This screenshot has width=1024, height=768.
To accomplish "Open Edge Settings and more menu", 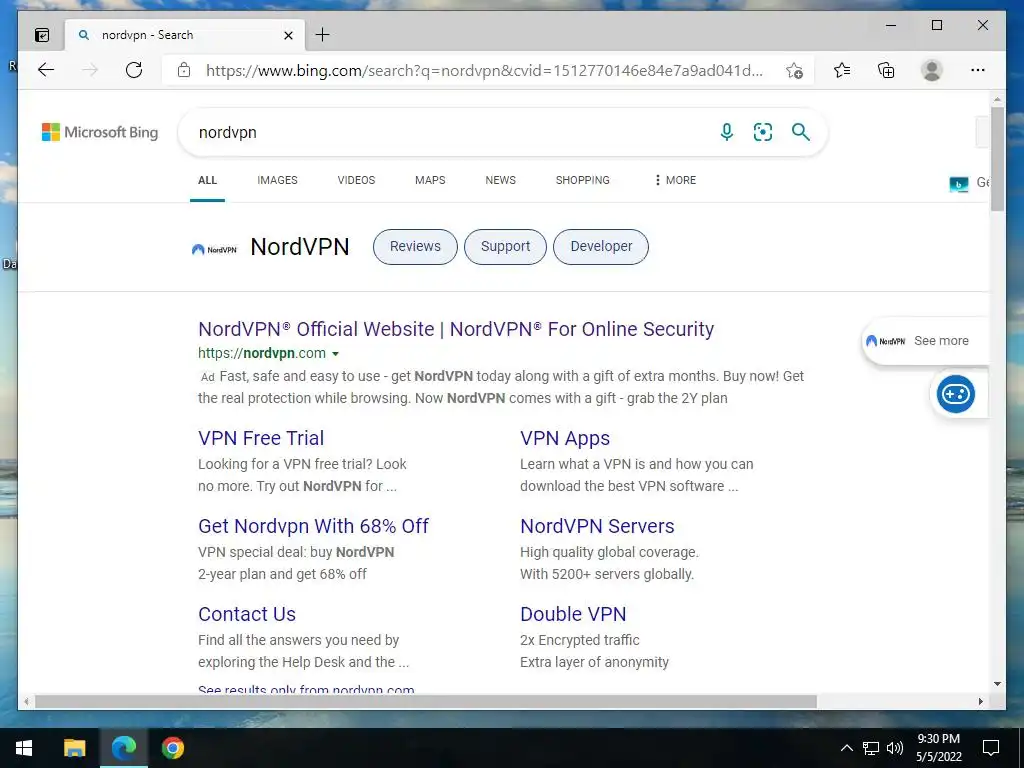I will click(978, 70).
